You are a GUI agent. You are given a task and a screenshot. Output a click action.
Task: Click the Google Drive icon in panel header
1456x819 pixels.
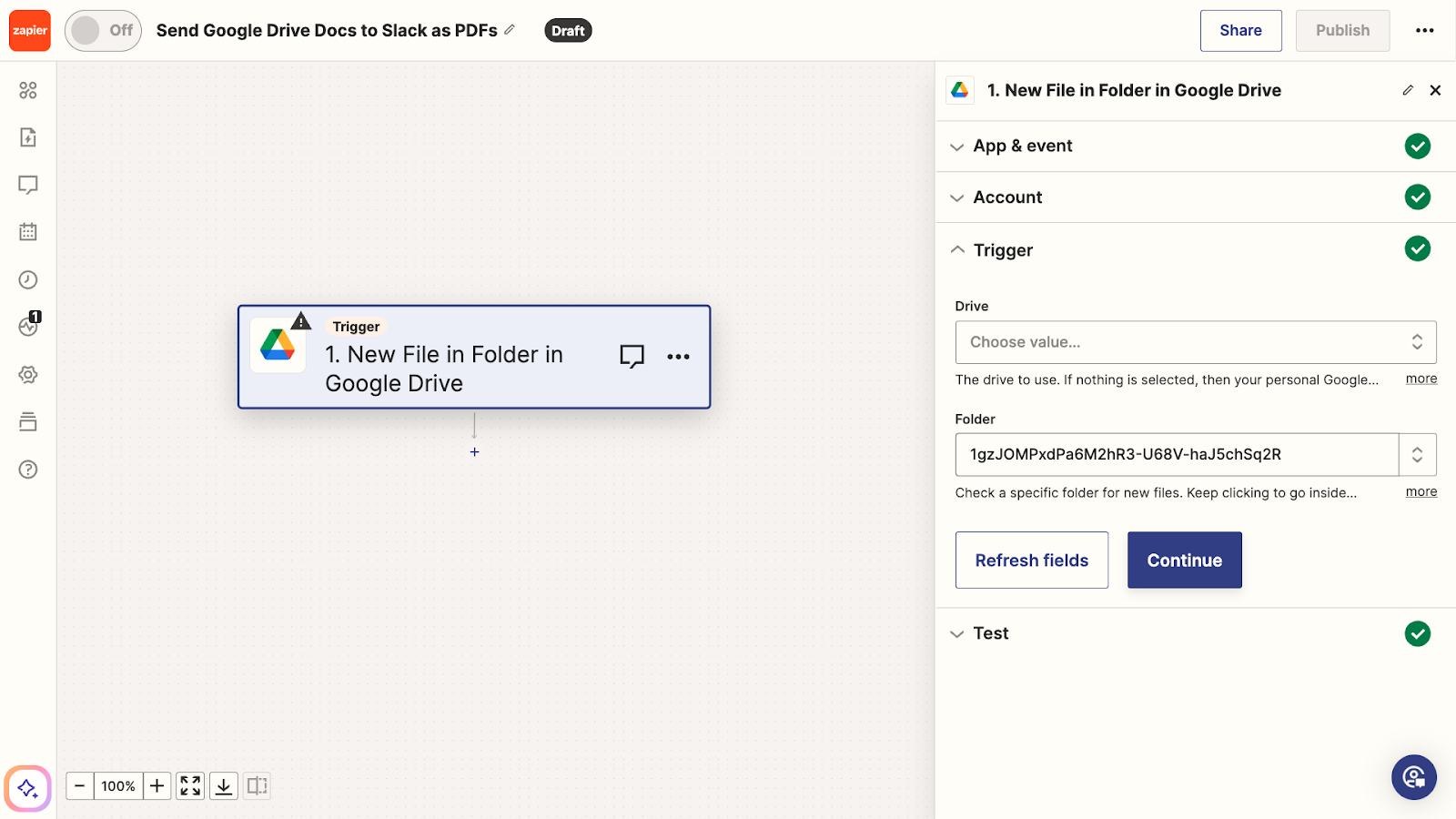pyautogui.click(x=960, y=90)
